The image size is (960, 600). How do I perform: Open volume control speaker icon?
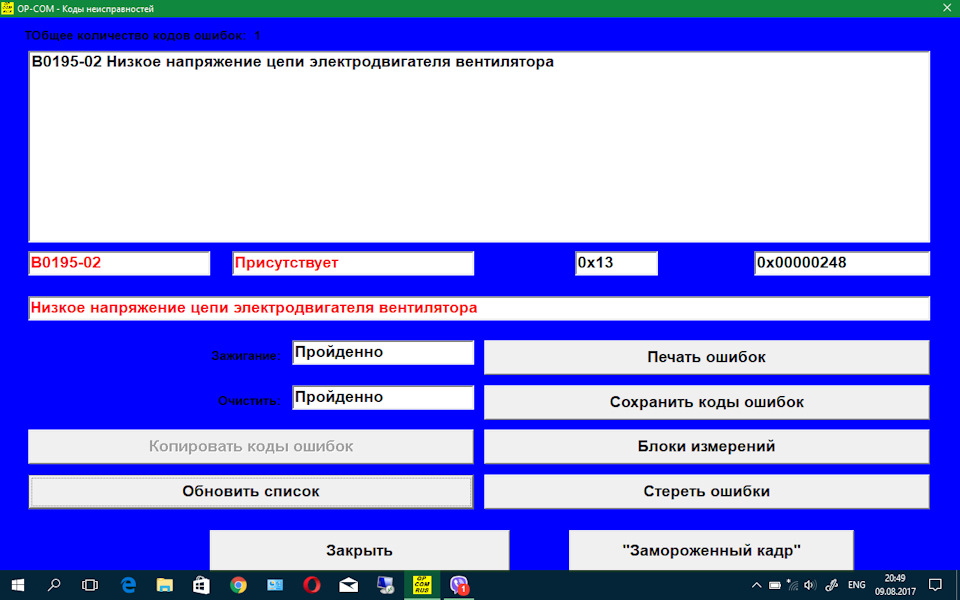[x=811, y=585]
